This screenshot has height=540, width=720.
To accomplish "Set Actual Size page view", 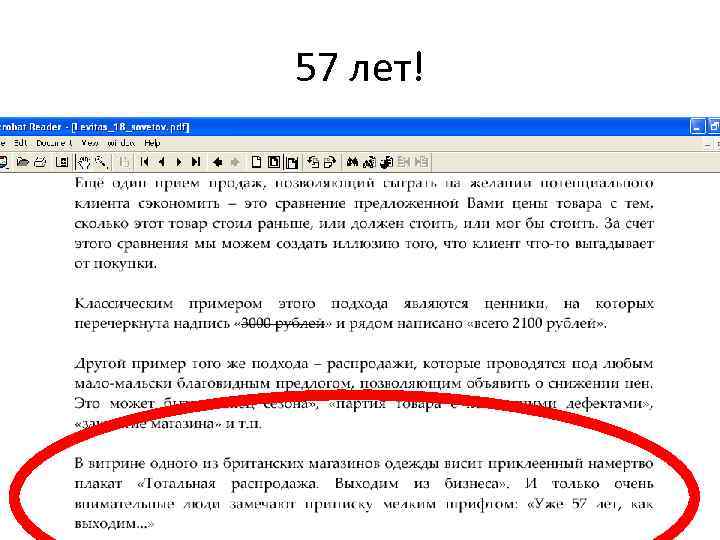I will (256, 162).
